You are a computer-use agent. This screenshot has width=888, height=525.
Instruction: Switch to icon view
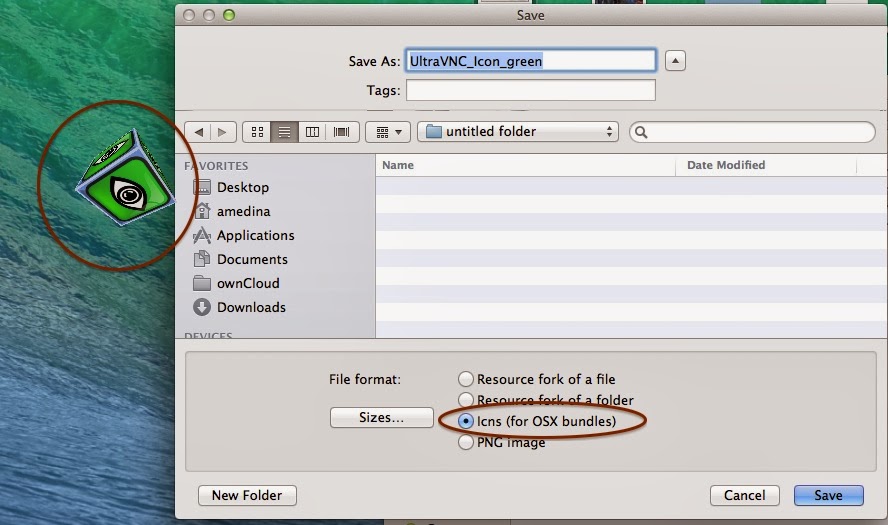257,132
